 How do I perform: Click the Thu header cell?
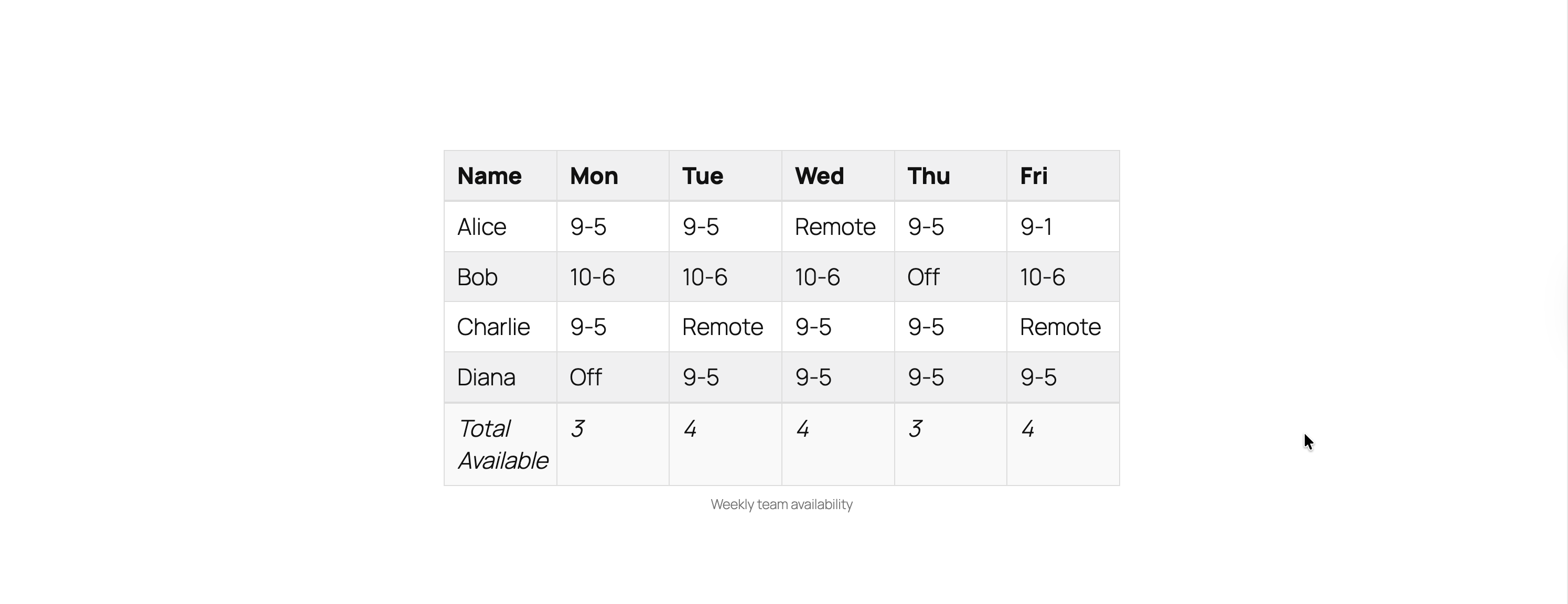click(x=951, y=176)
